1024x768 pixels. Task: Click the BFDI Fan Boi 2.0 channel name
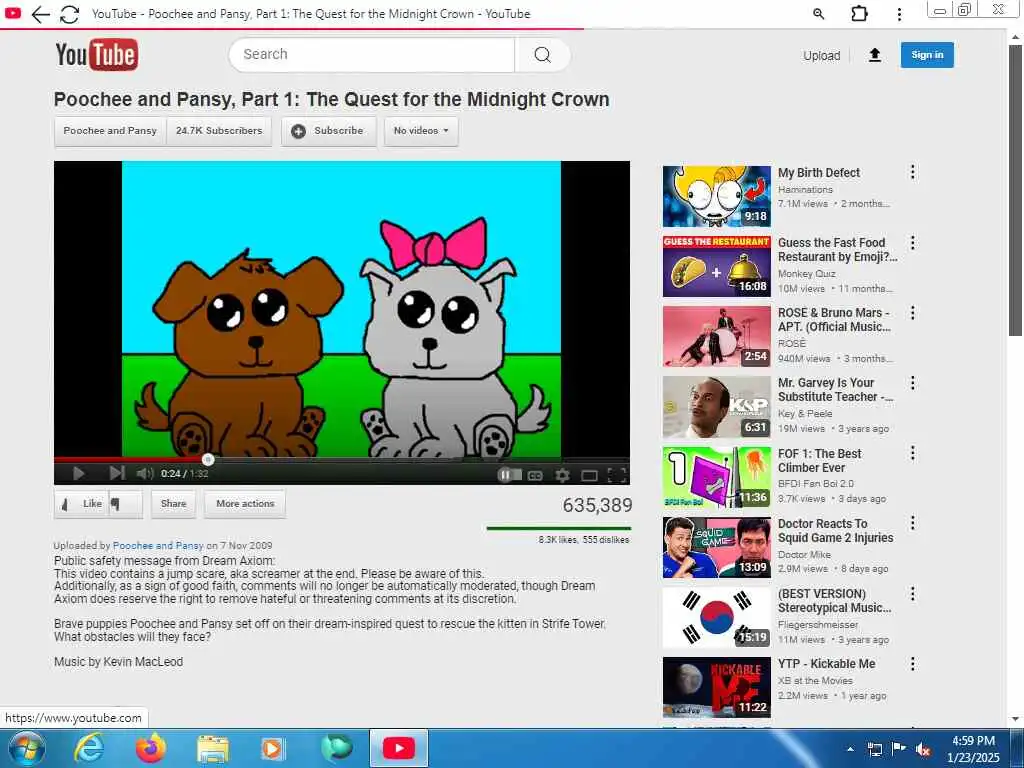pyautogui.click(x=816, y=484)
